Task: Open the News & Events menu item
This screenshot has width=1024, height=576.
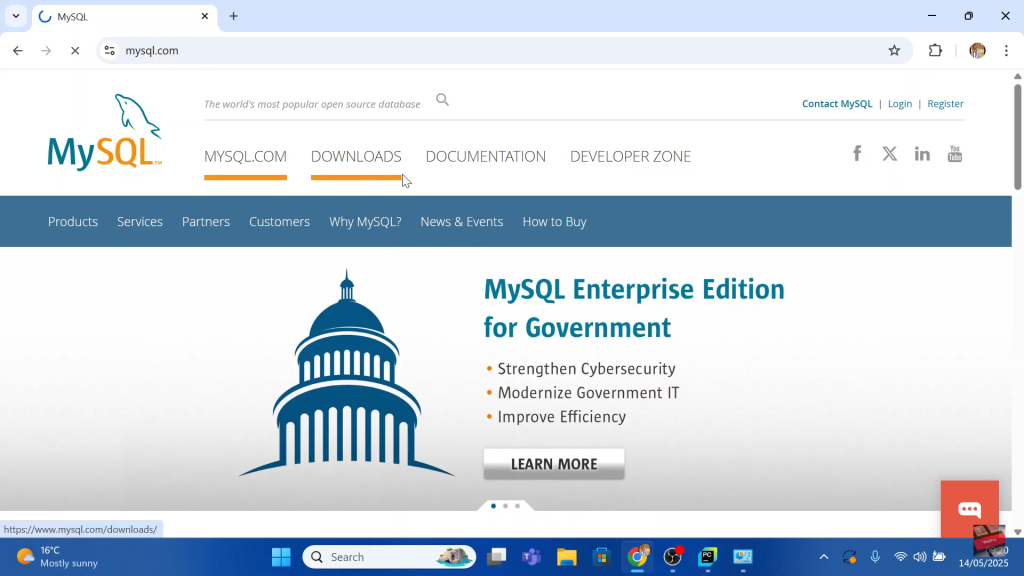Action: tap(462, 222)
